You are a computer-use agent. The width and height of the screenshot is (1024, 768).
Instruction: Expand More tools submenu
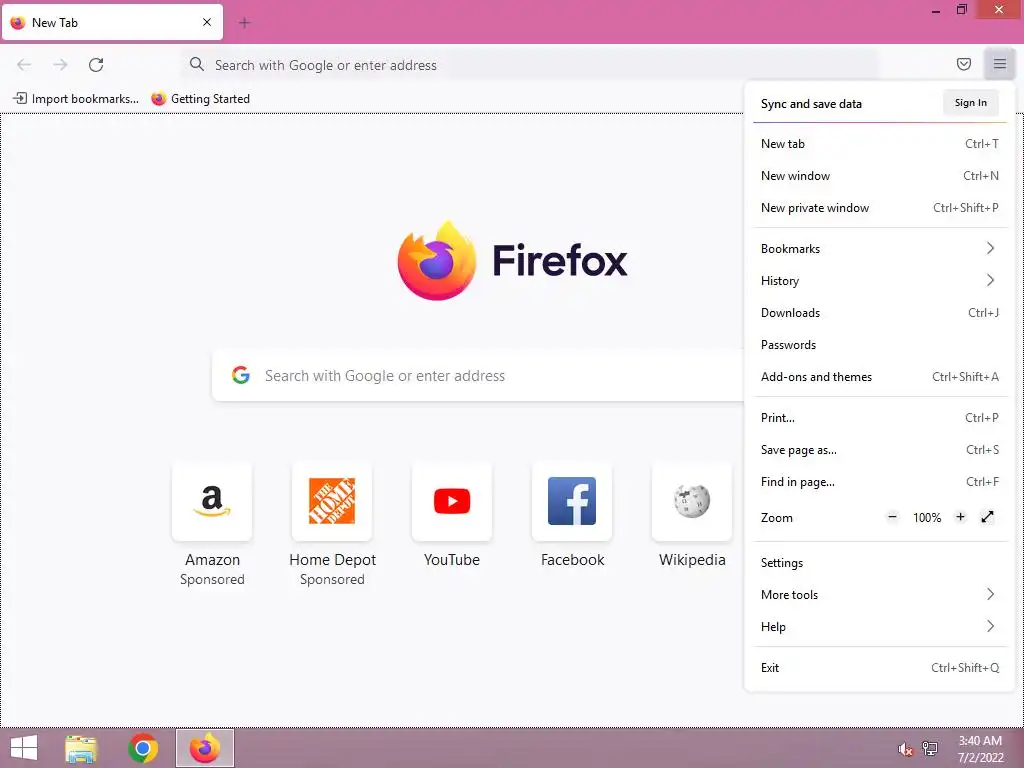880,595
